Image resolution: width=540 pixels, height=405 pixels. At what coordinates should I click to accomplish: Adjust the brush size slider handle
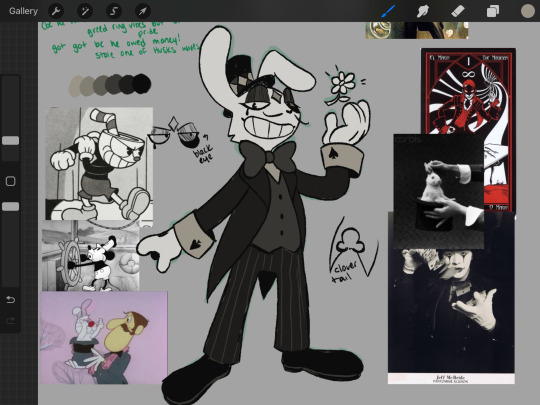(x=11, y=141)
